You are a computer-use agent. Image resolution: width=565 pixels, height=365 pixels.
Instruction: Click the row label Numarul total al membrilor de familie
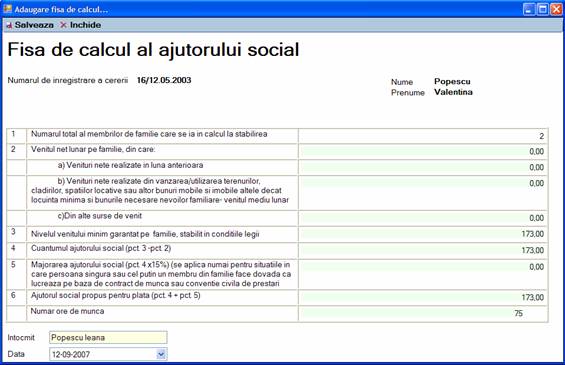pos(149,134)
